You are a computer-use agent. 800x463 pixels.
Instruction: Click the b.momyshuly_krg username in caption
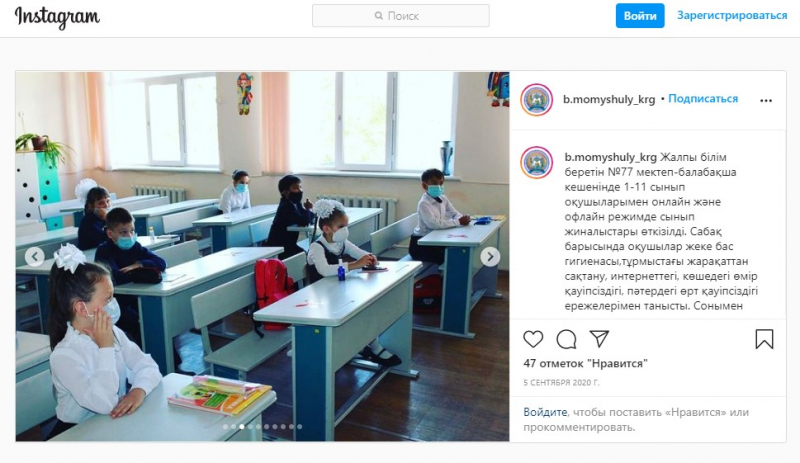tap(610, 157)
